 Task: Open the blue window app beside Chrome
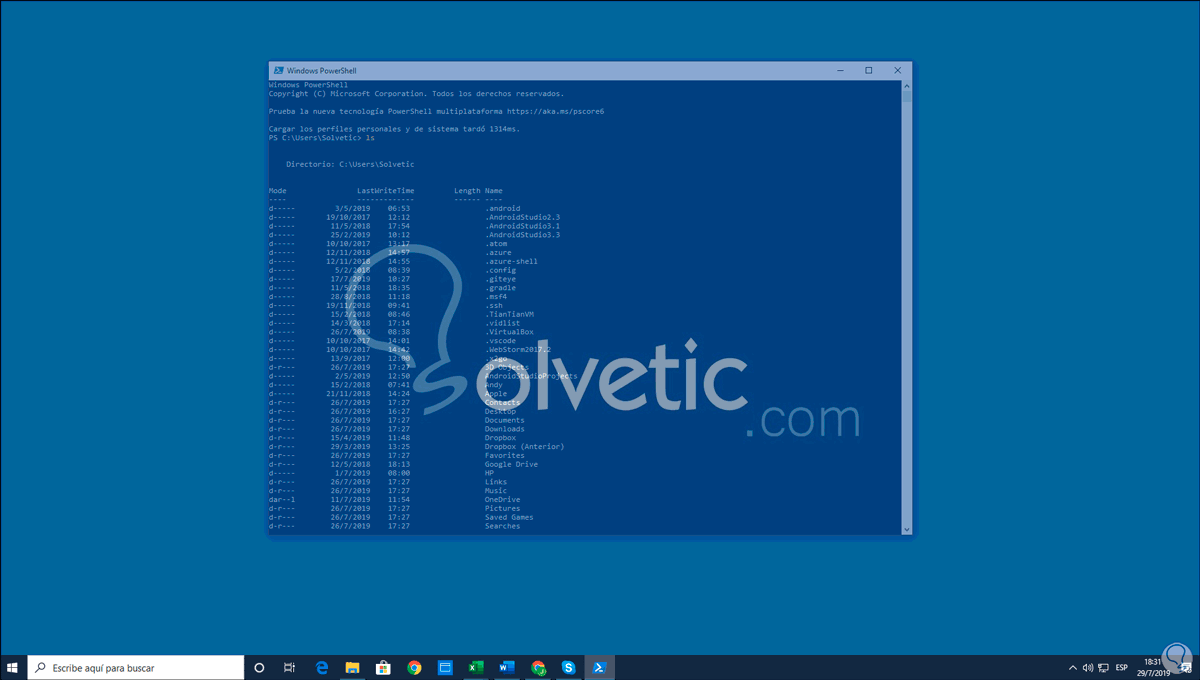pos(445,667)
